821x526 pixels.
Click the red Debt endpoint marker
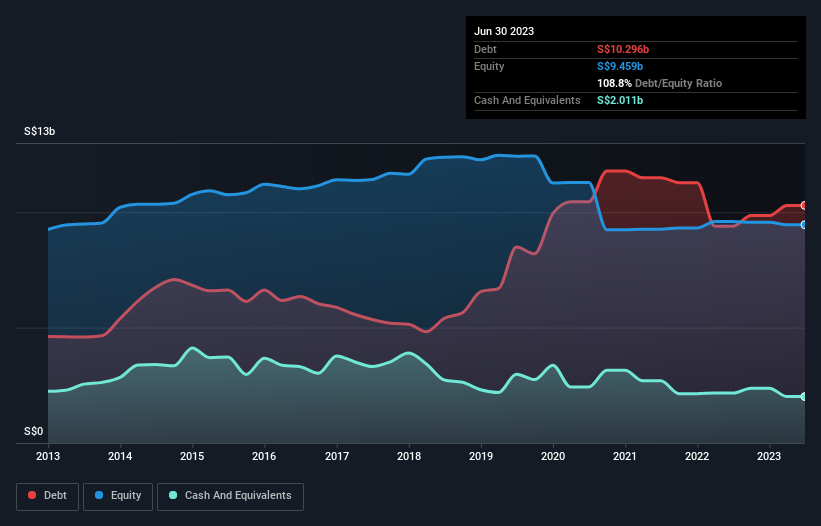[804, 206]
